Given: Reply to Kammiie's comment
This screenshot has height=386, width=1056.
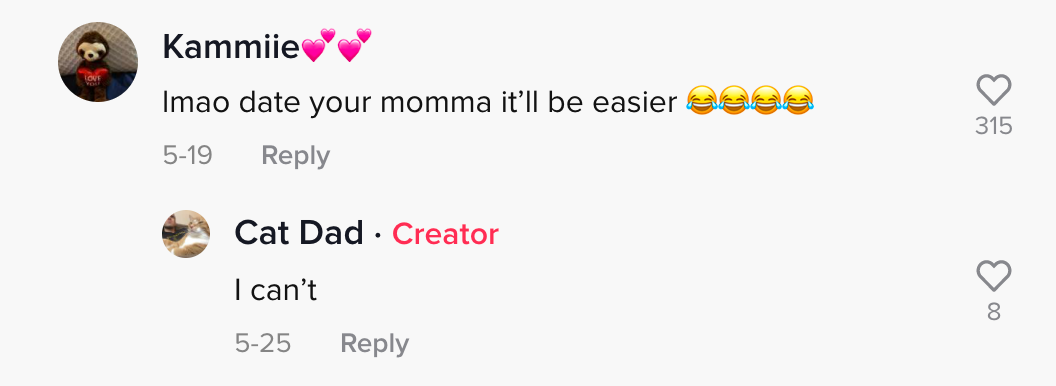Looking at the screenshot, I should point(296,156).
